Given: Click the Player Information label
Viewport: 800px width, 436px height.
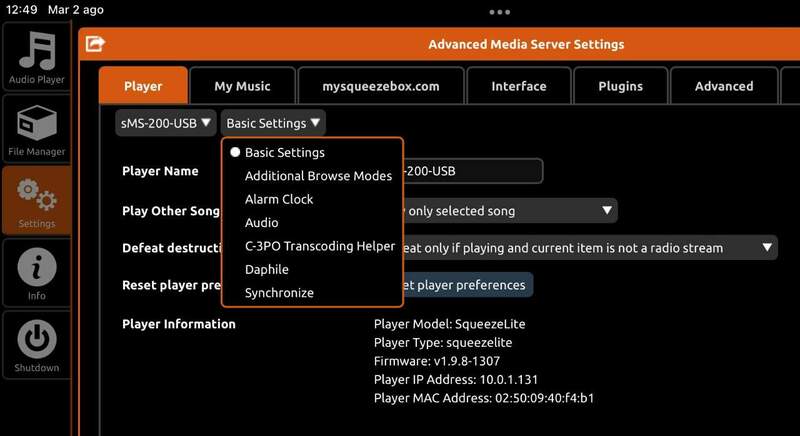Looking at the screenshot, I should [x=179, y=324].
